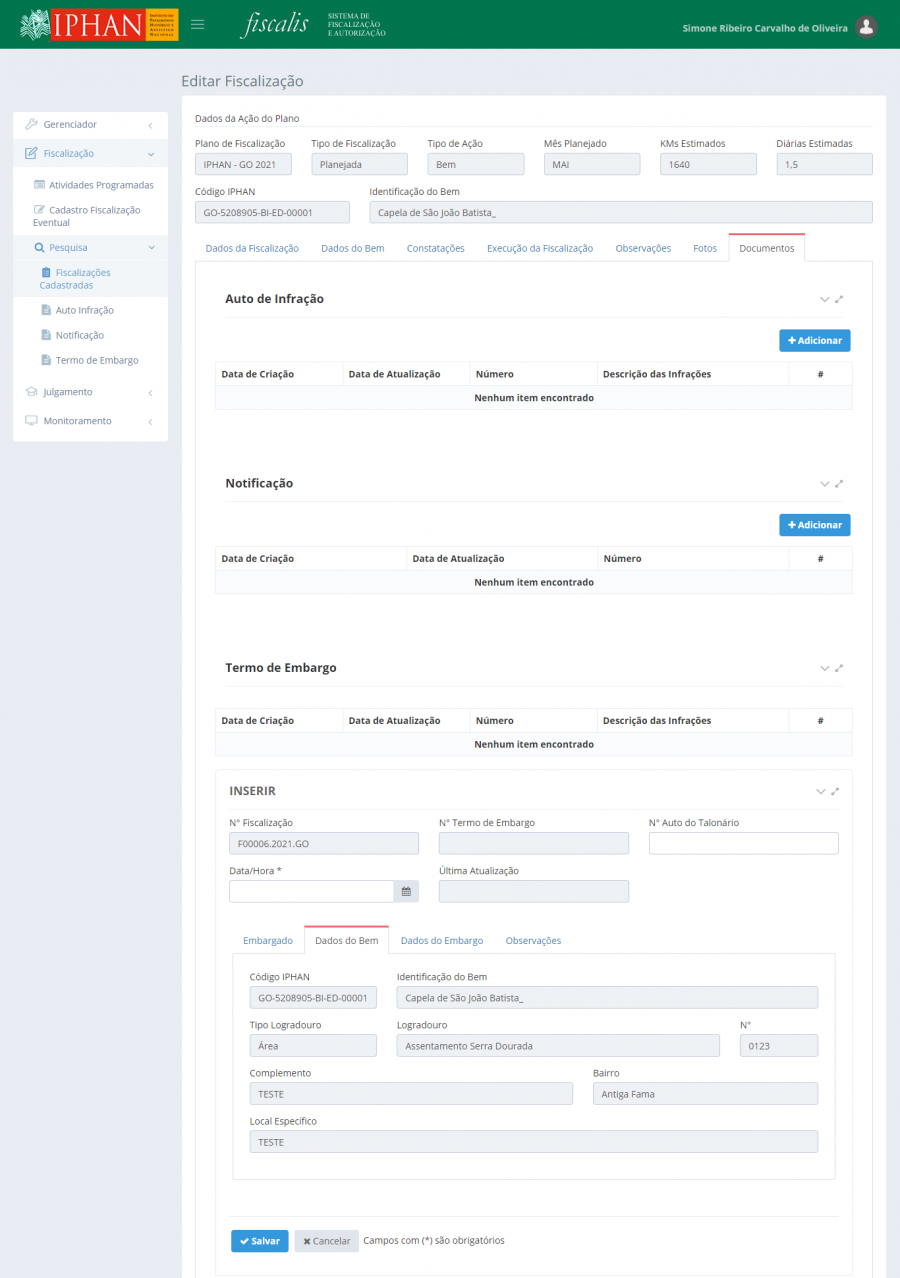
Task: Collapse the INSERIR section chevron
Action: 821,791
